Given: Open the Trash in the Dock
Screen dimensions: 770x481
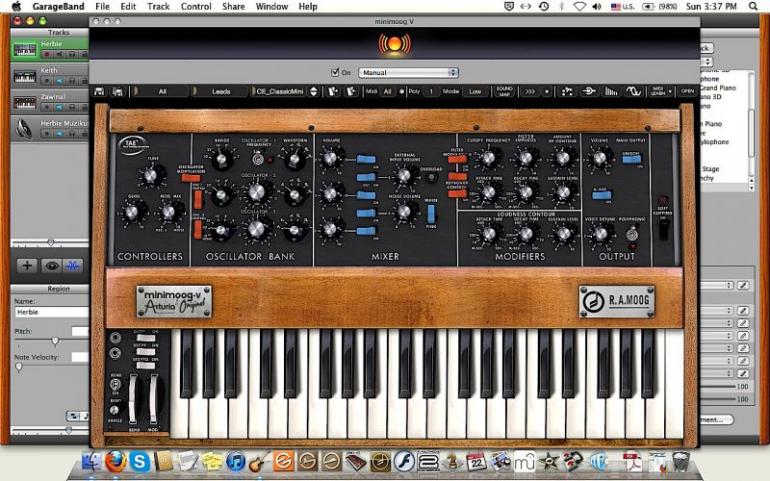Looking at the screenshot, I should click(681, 462).
